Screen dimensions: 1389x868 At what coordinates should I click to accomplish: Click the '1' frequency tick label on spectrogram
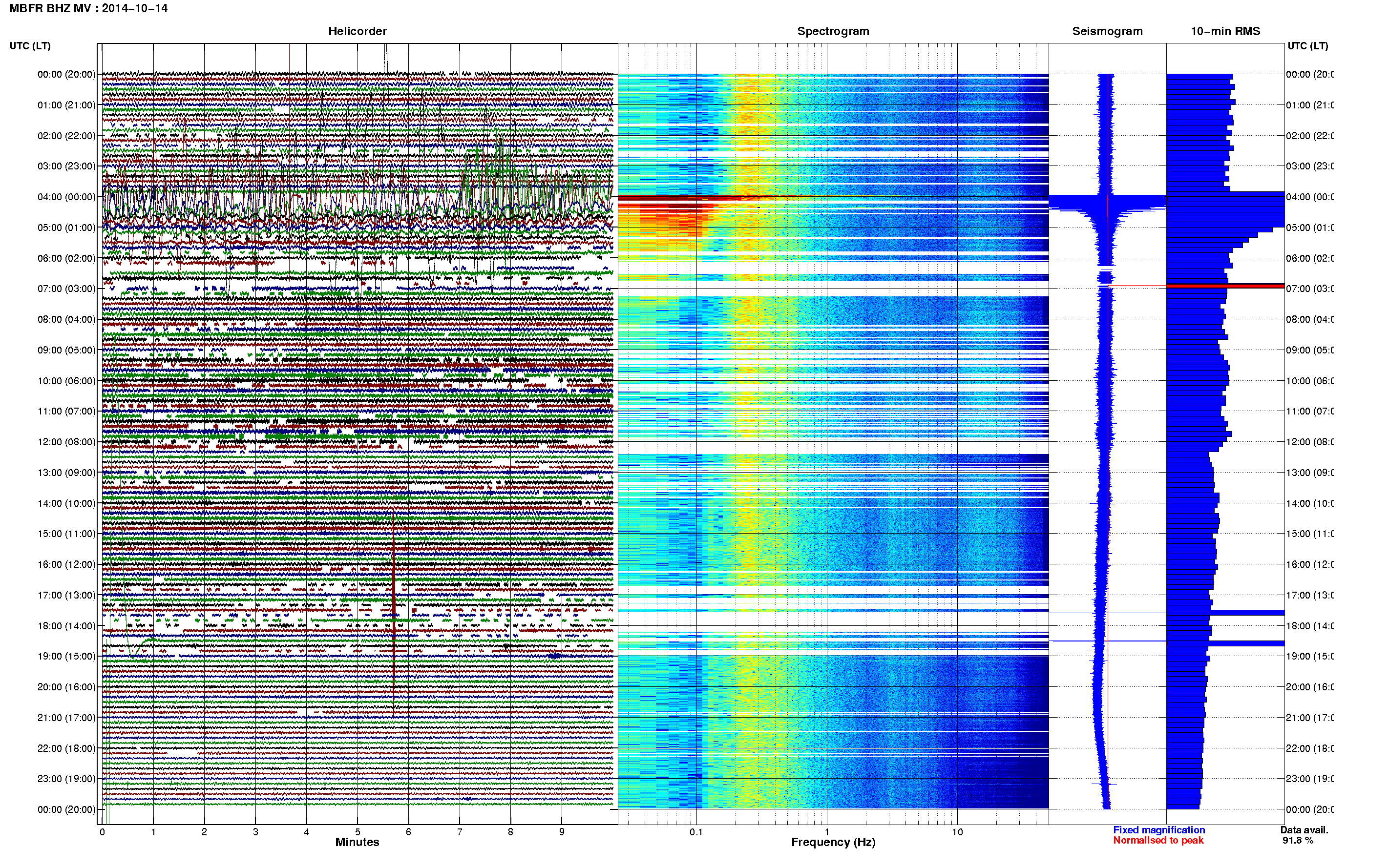tap(827, 832)
